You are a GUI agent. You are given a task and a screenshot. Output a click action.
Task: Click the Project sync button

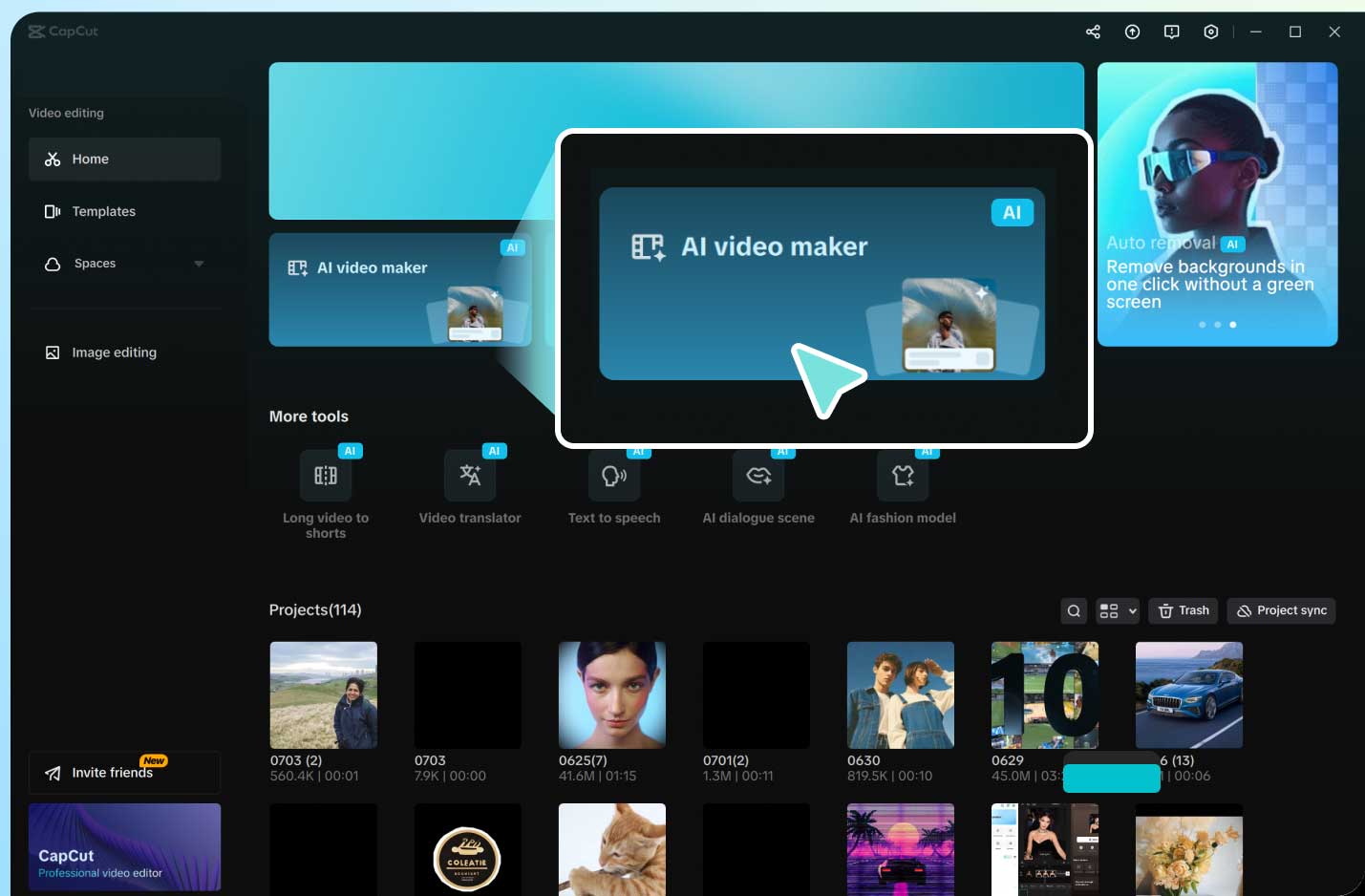(x=1281, y=611)
